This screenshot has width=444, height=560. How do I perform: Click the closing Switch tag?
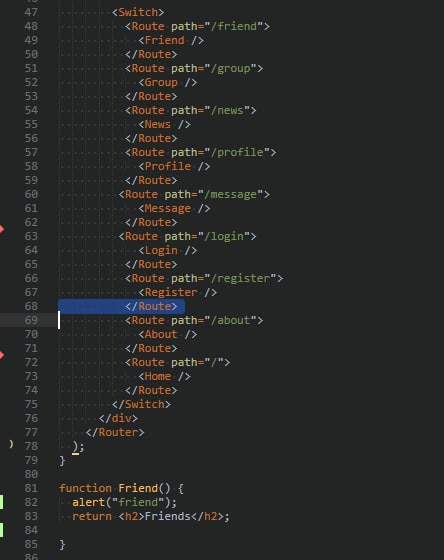(x=141, y=404)
